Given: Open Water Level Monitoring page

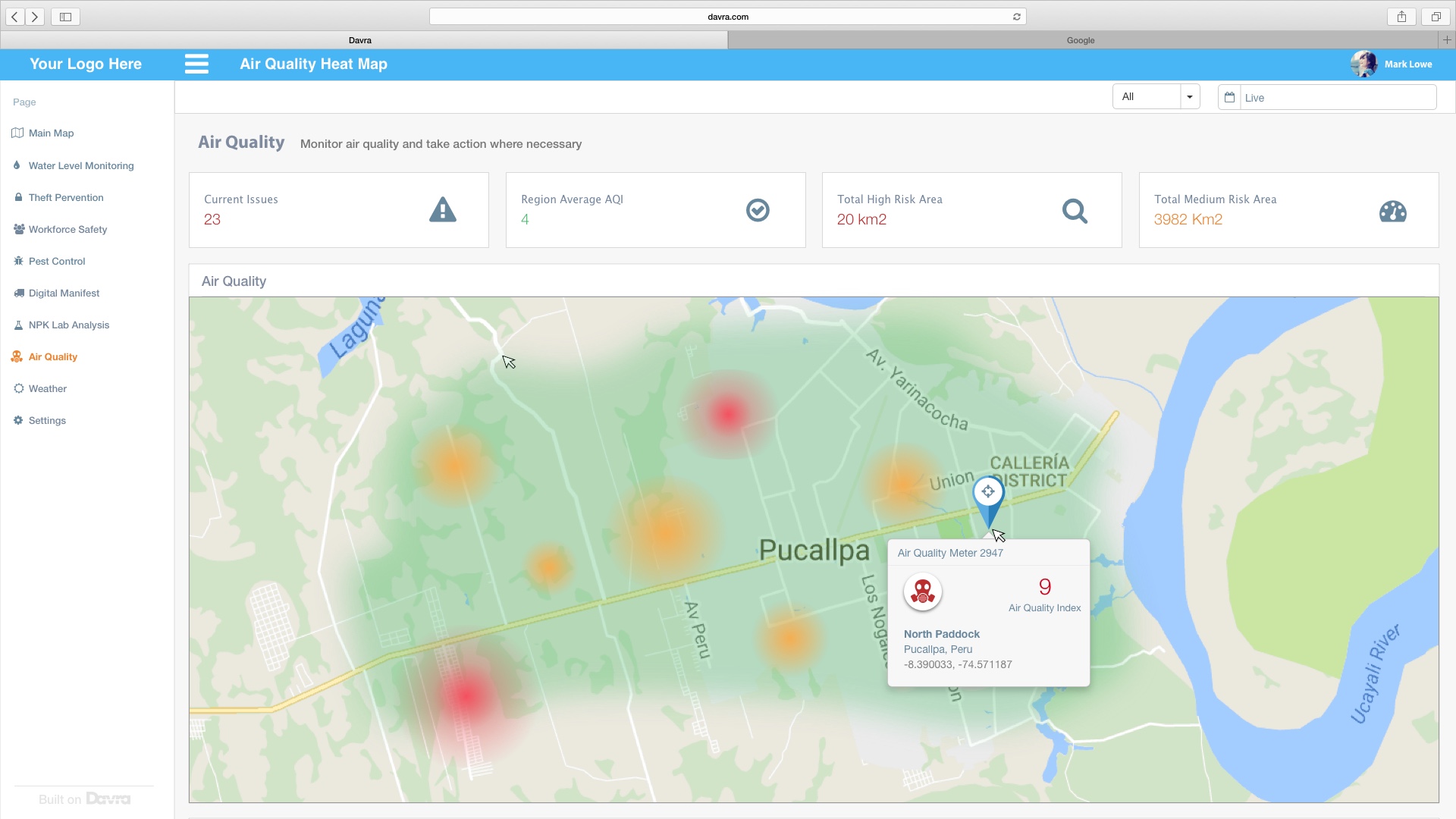Looking at the screenshot, I should tap(81, 165).
